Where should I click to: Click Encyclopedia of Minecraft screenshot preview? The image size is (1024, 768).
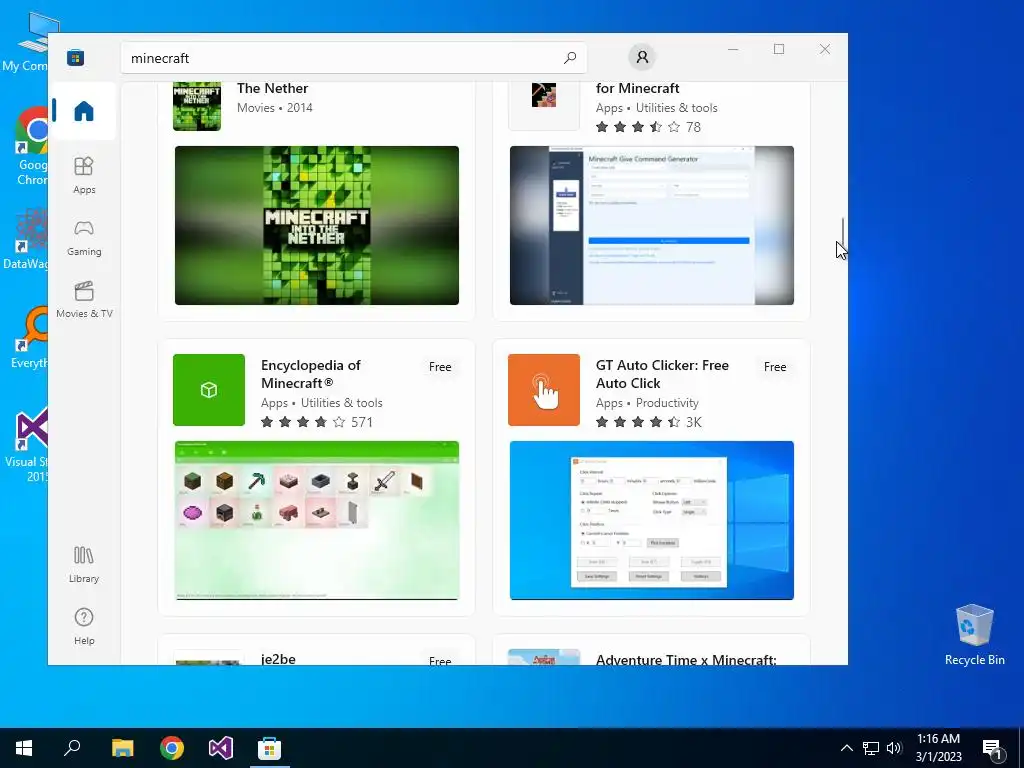click(317, 520)
